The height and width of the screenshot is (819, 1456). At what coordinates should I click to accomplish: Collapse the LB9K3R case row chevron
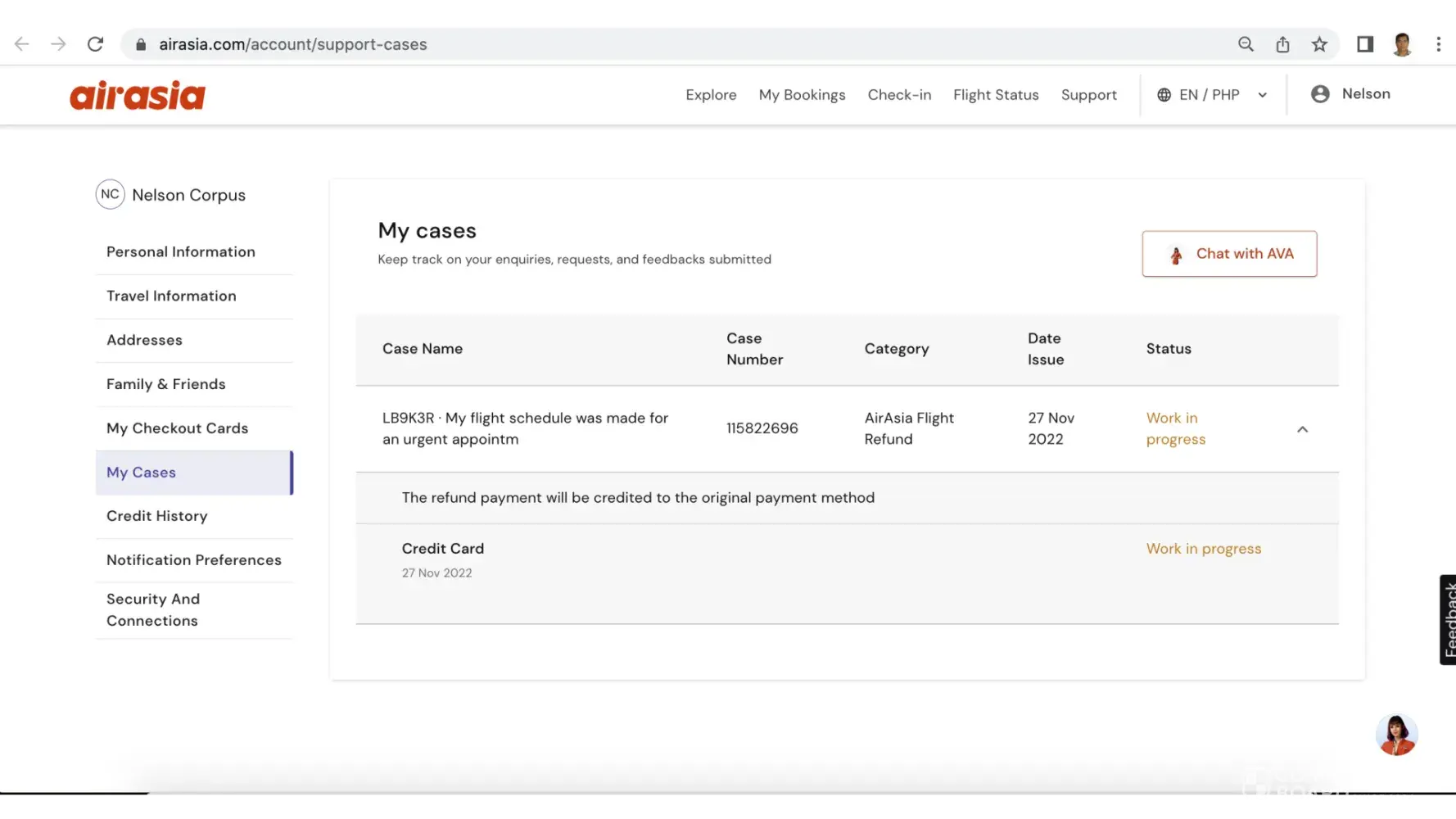(x=1302, y=429)
